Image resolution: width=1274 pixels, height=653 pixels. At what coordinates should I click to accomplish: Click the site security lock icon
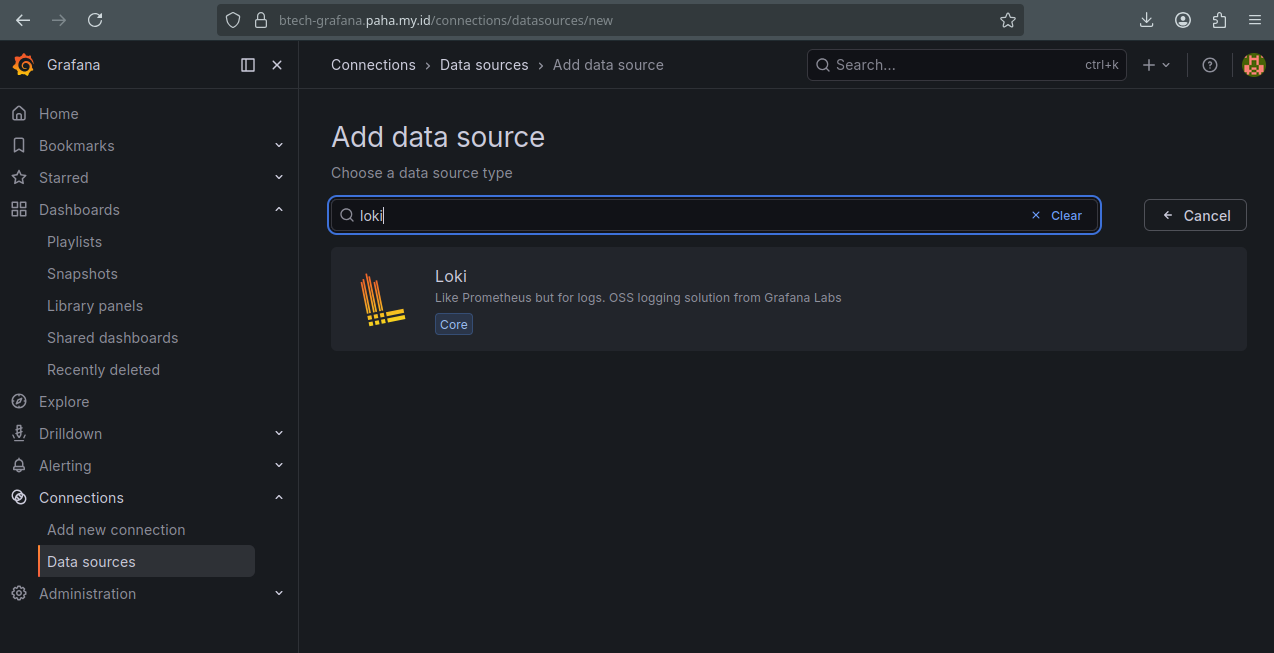[261, 20]
